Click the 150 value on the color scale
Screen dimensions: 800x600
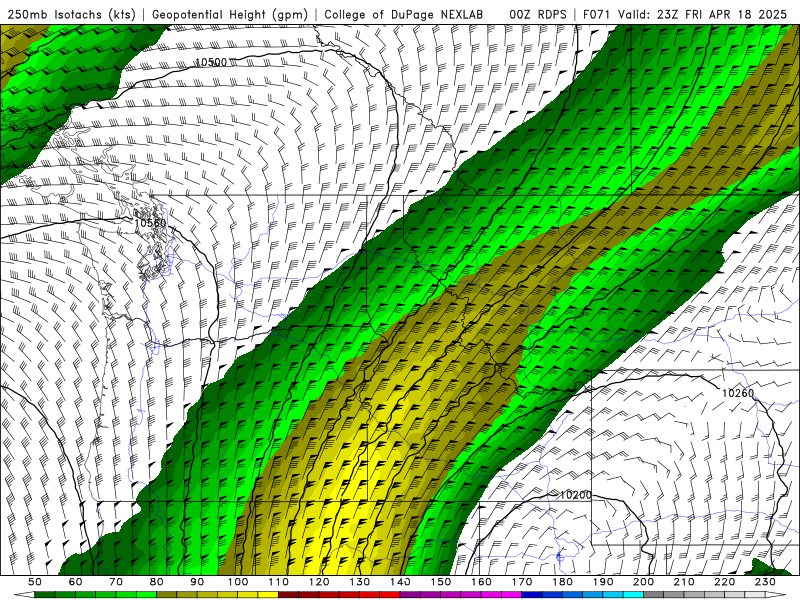click(441, 582)
